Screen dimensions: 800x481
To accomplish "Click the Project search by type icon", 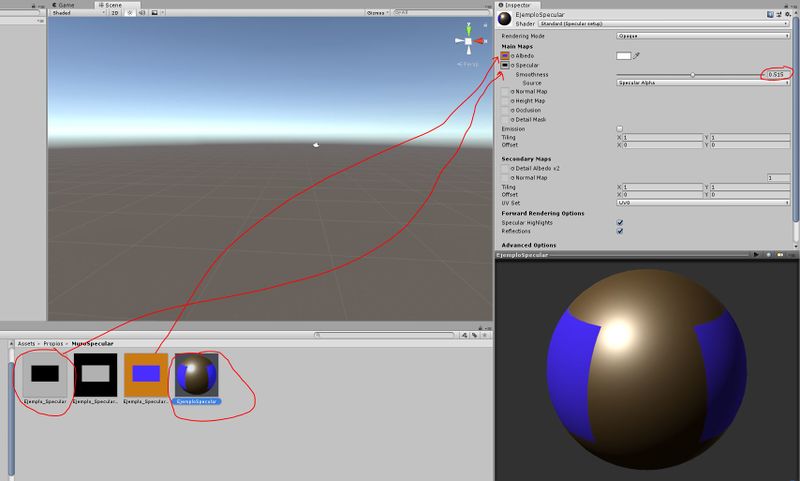I will (464, 335).
